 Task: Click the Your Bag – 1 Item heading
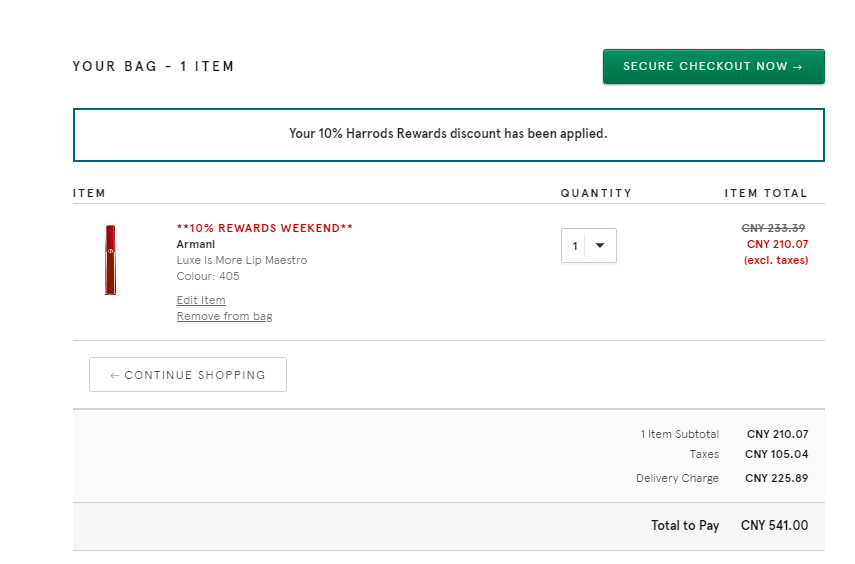[153, 67]
